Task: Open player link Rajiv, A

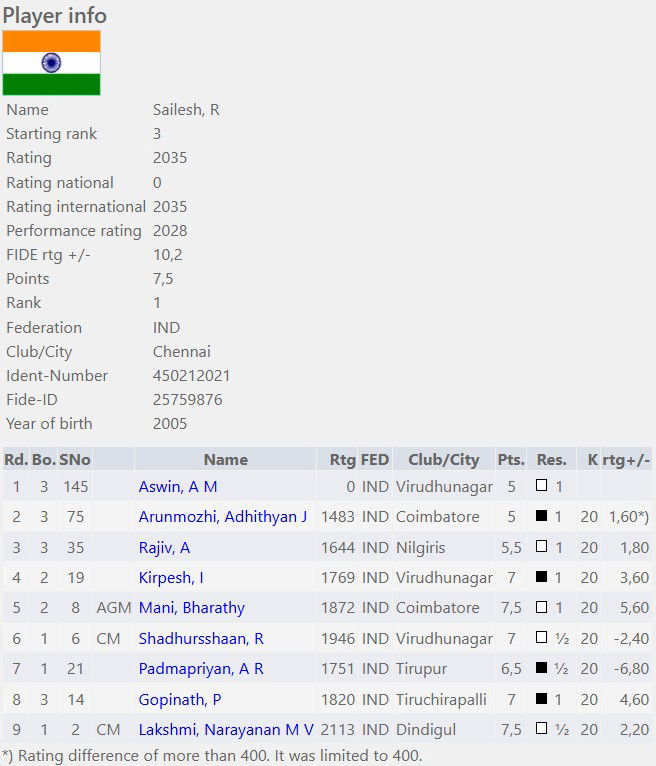Action: click(164, 548)
